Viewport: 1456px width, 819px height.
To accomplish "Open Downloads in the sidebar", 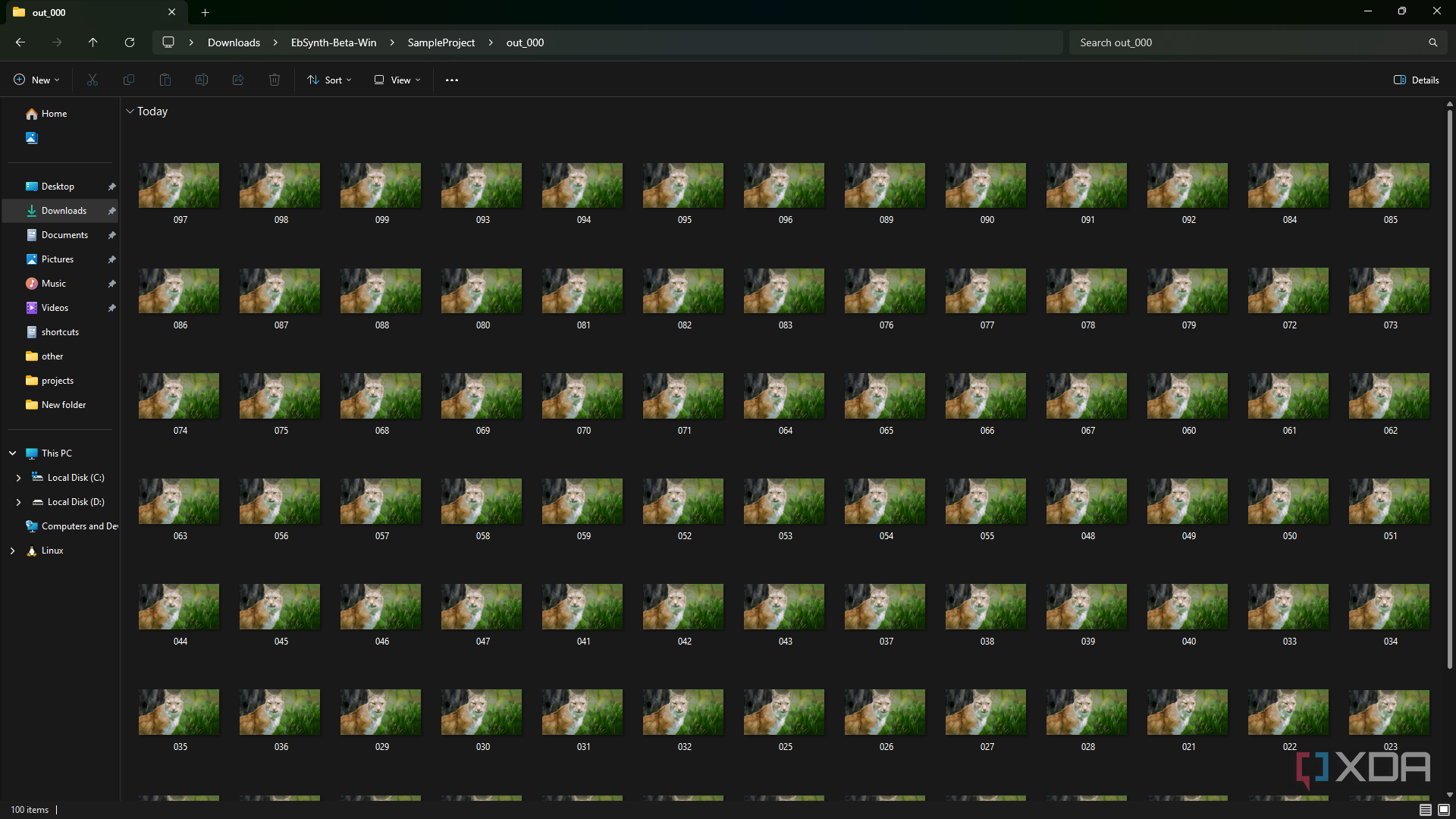I will point(64,211).
